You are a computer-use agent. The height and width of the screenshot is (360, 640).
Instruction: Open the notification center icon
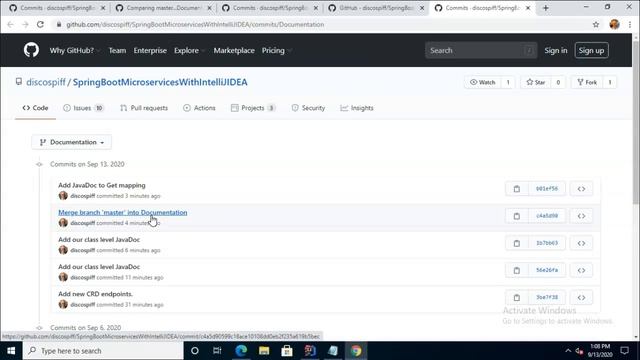(x=624, y=351)
